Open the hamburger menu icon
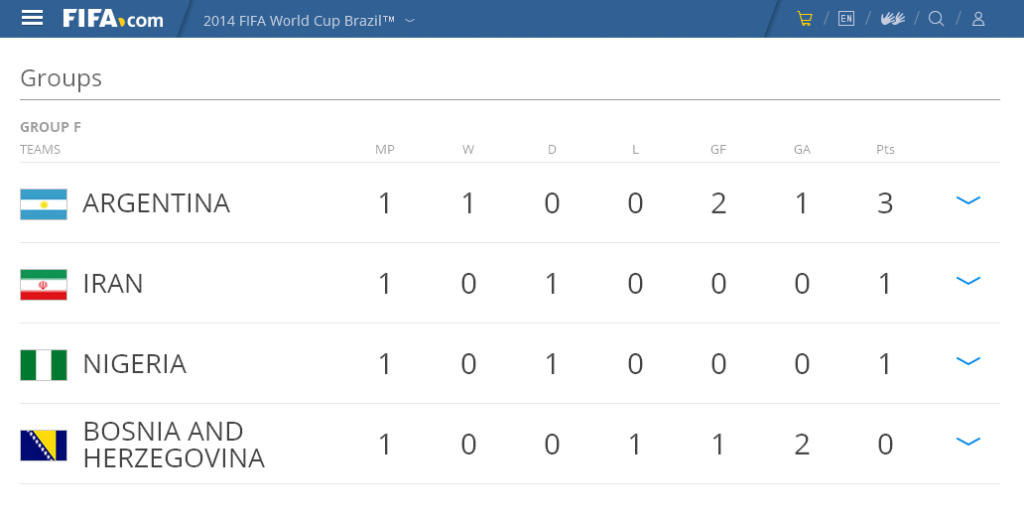 (32, 18)
